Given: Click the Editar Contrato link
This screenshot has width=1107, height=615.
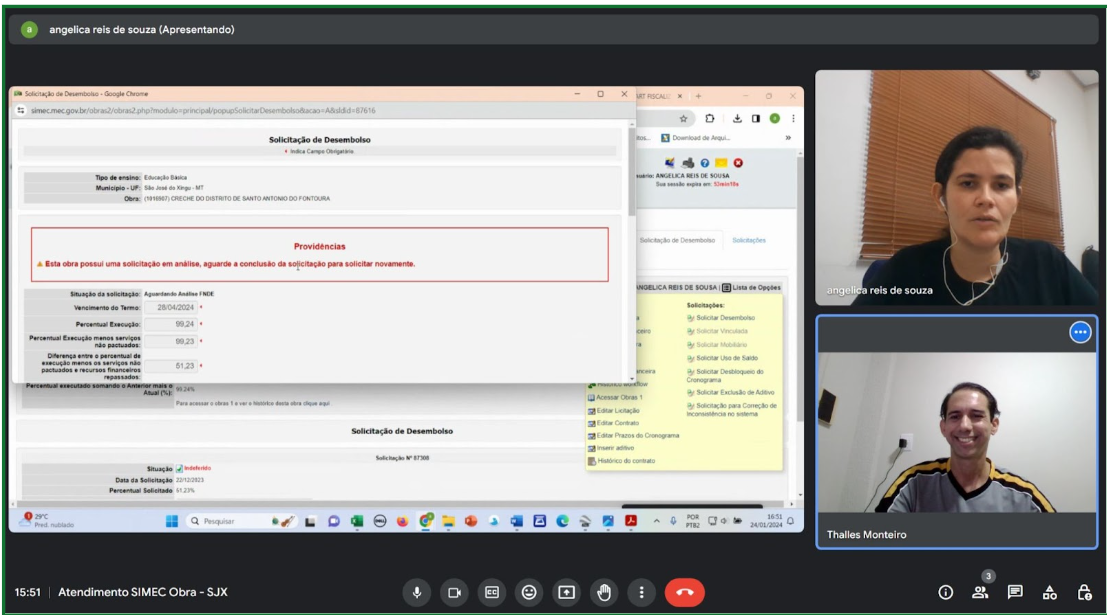Looking at the screenshot, I should (x=618, y=423).
